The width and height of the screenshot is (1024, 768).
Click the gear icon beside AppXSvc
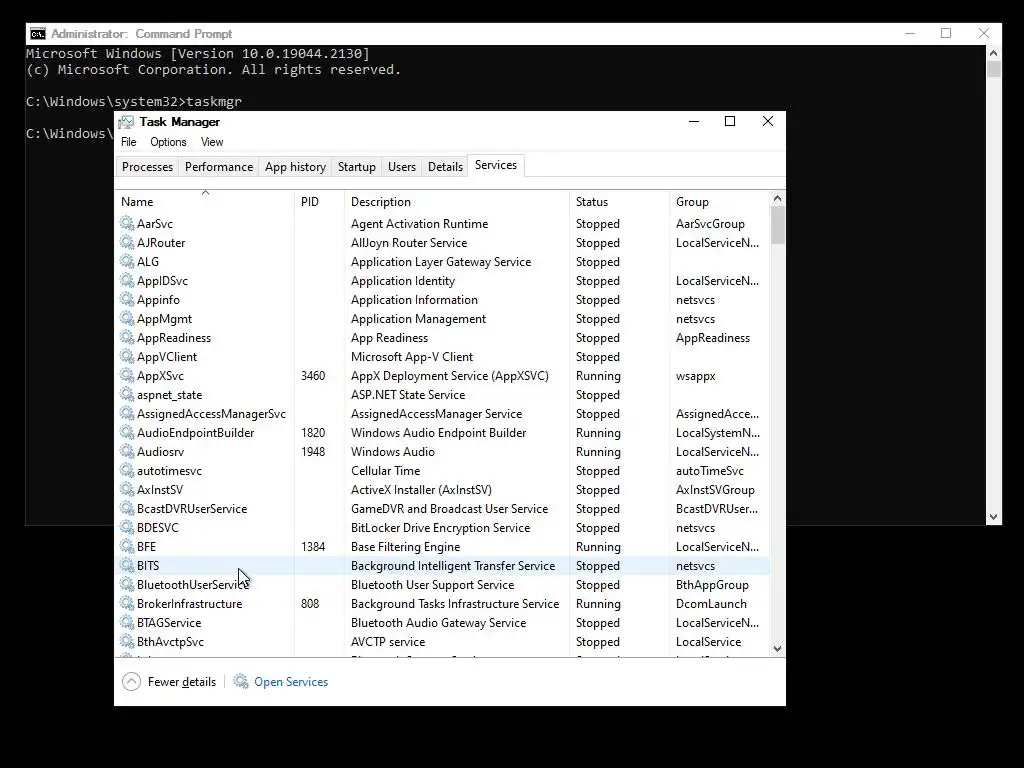click(127, 375)
